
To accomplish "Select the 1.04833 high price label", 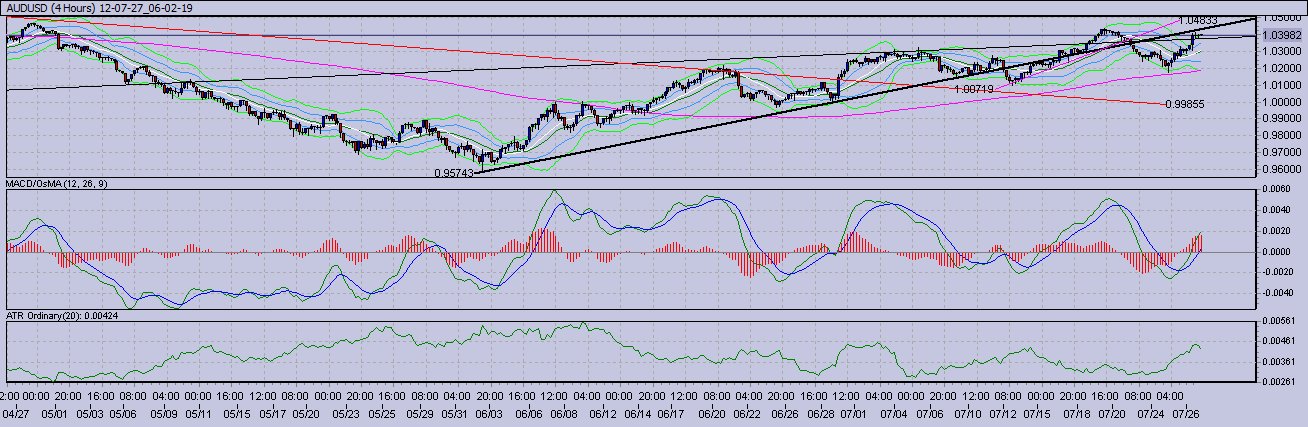I will tap(1197, 20).
